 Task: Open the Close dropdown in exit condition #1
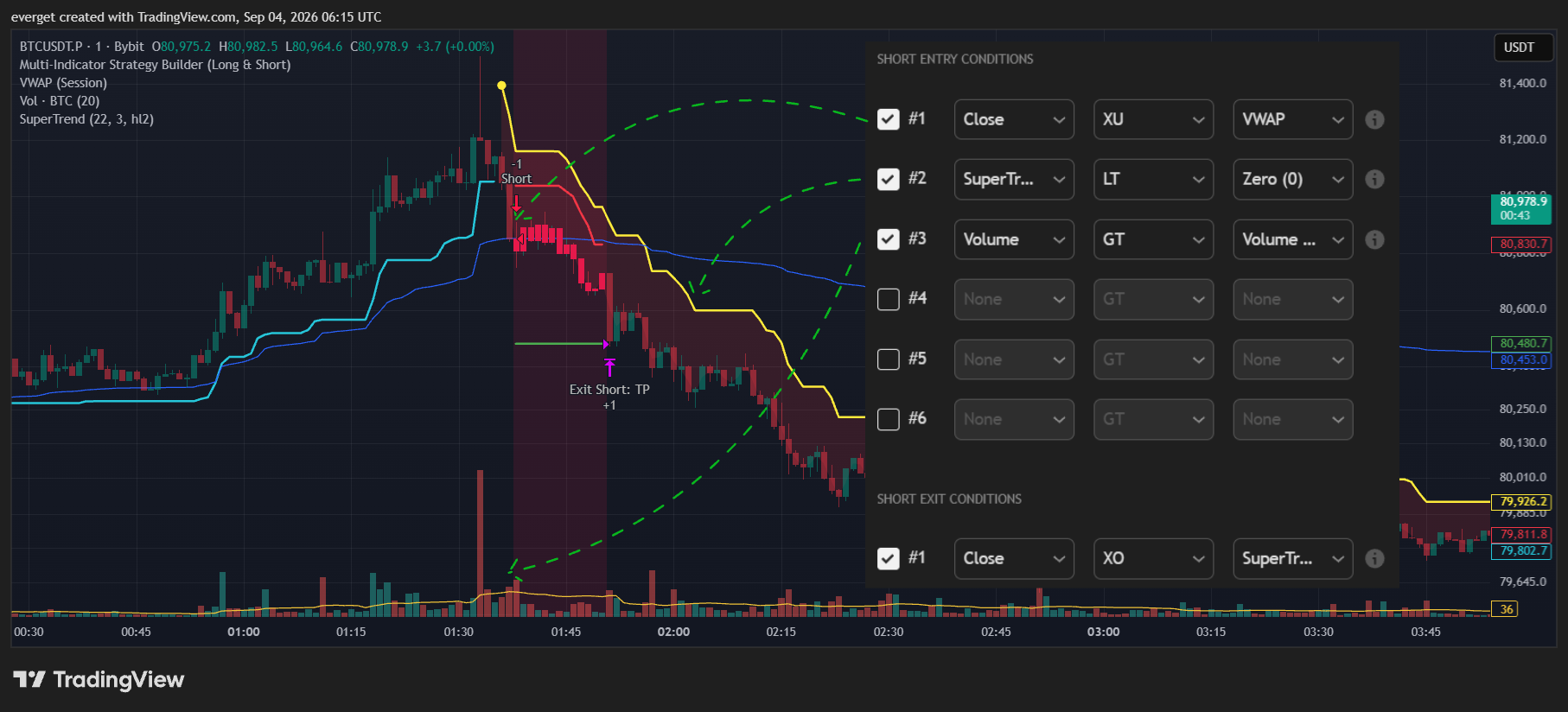pos(1014,558)
